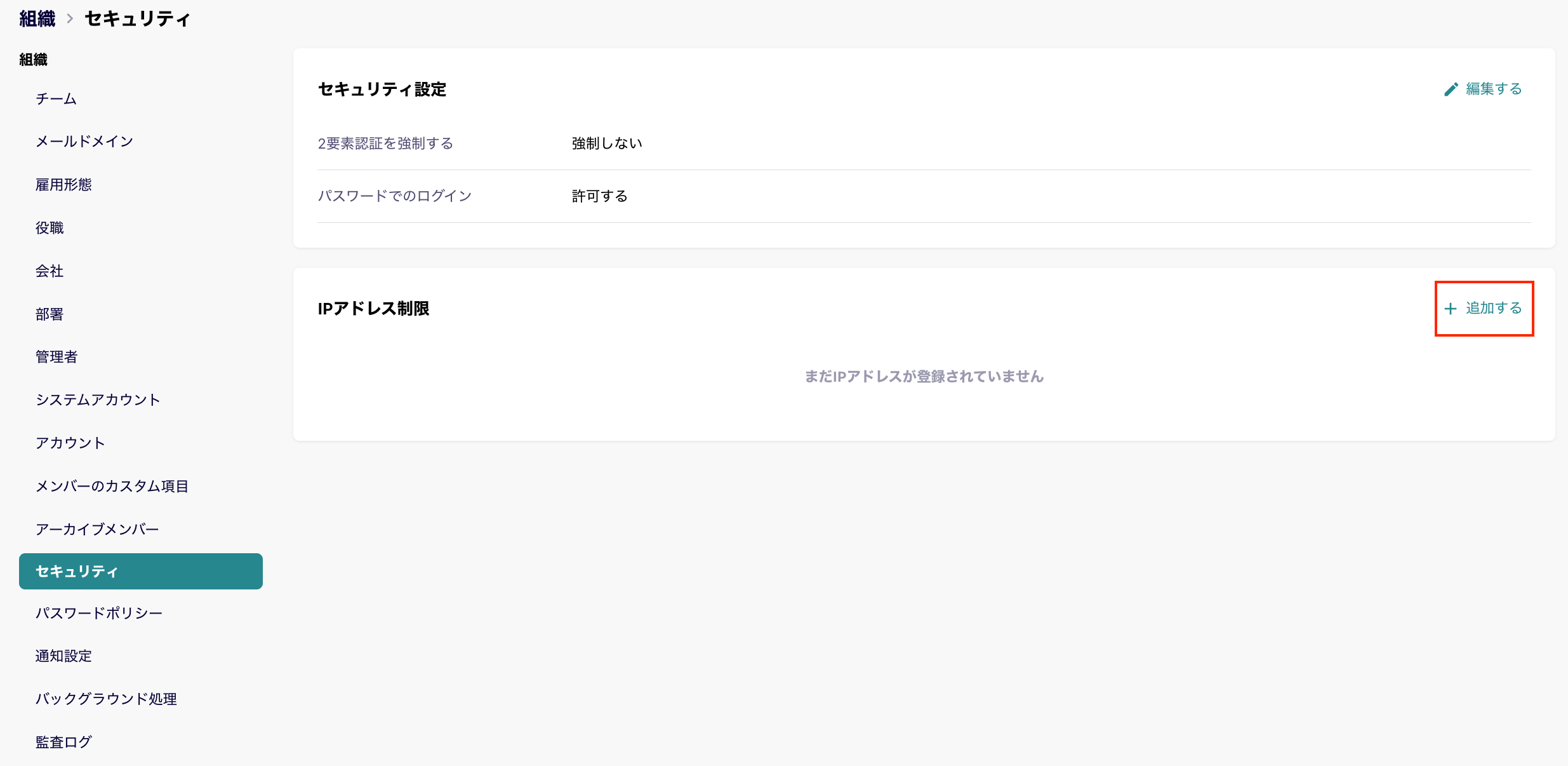Open the 会社 sidebar entry

[x=50, y=271]
